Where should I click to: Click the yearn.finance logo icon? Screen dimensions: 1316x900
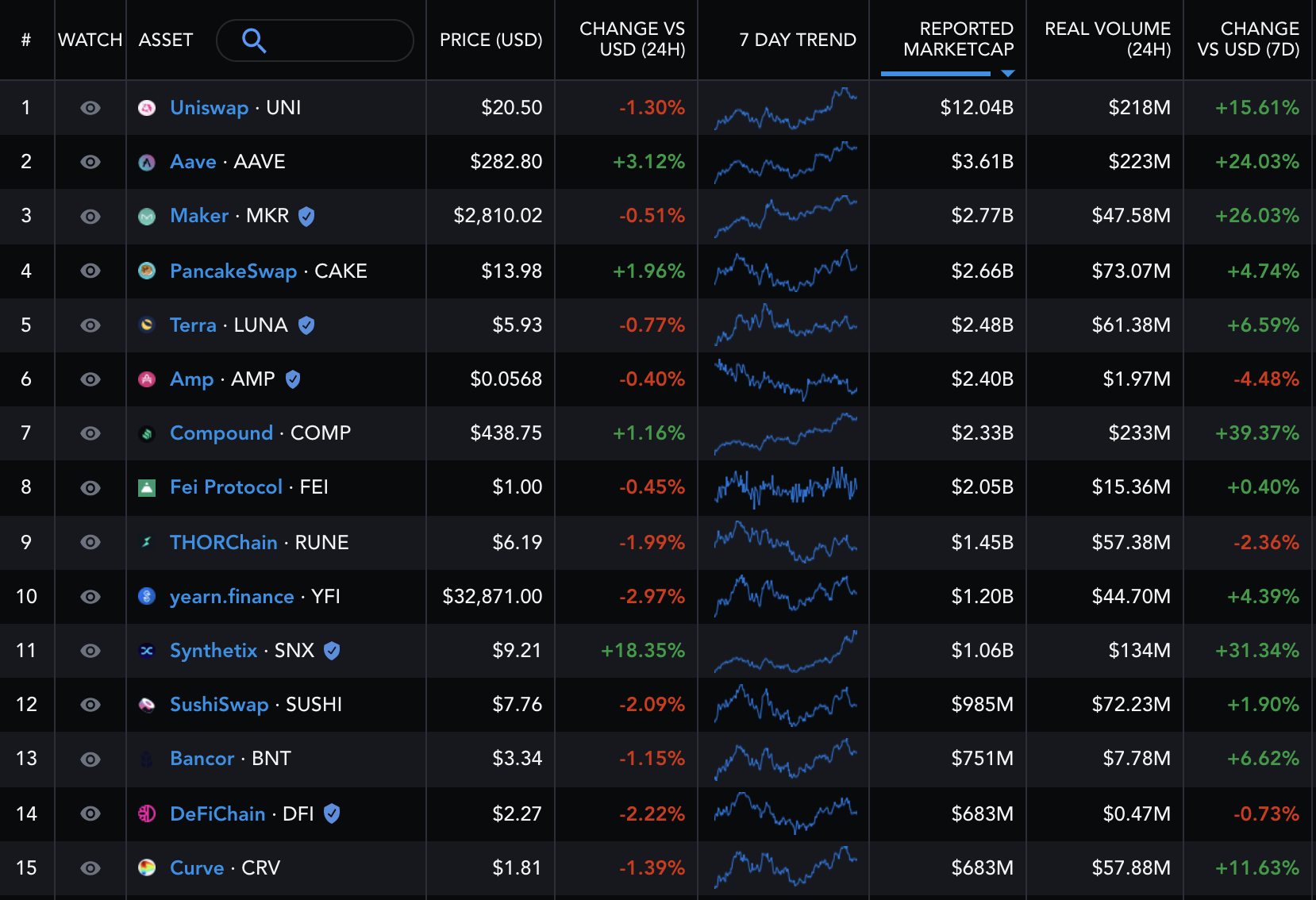tap(147, 596)
